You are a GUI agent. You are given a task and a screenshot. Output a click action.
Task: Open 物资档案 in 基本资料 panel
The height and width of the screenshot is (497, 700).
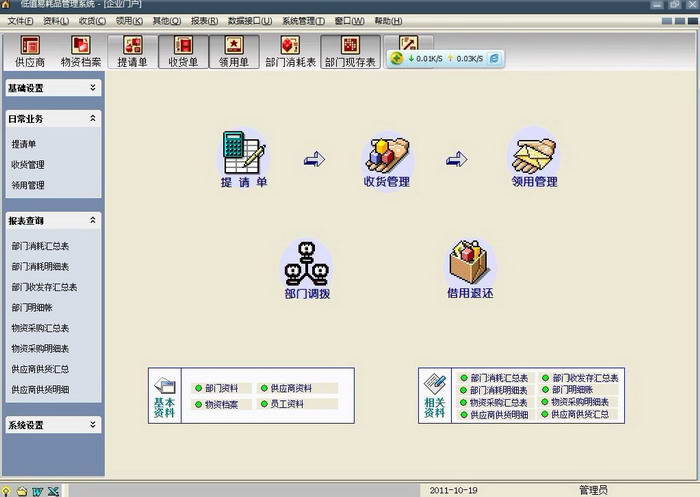pyautogui.click(x=221, y=405)
